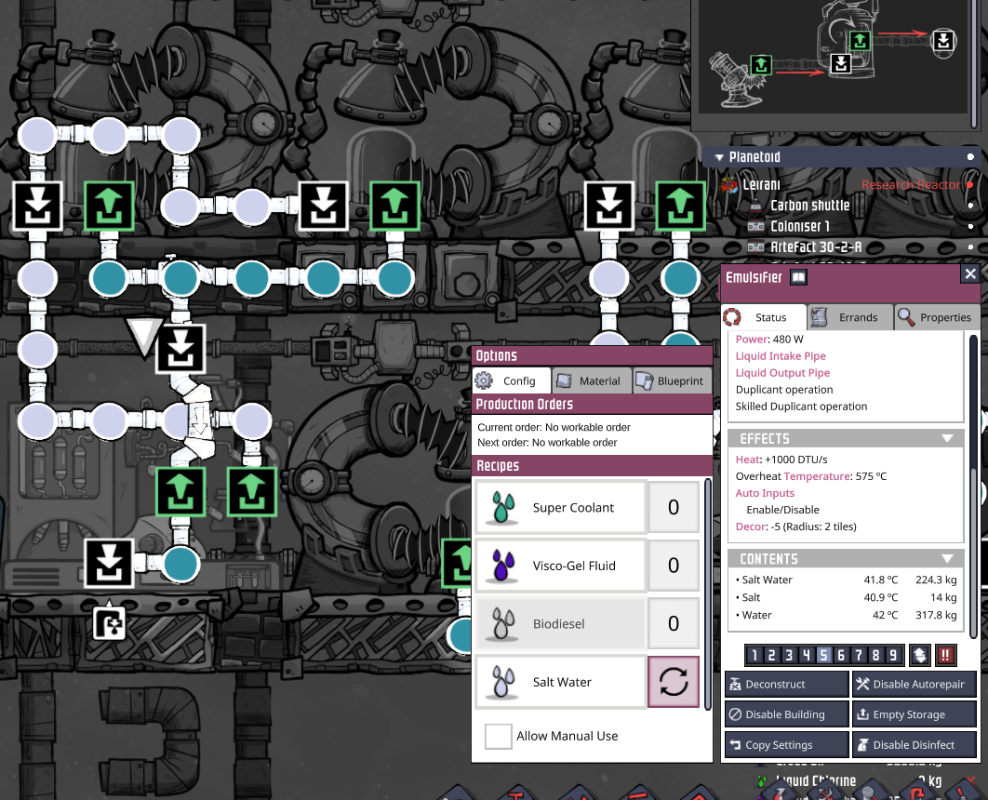This screenshot has height=800, width=988.
Task: Click Disable Autorepair
Action: pyautogui.click(x=914, y=684)
